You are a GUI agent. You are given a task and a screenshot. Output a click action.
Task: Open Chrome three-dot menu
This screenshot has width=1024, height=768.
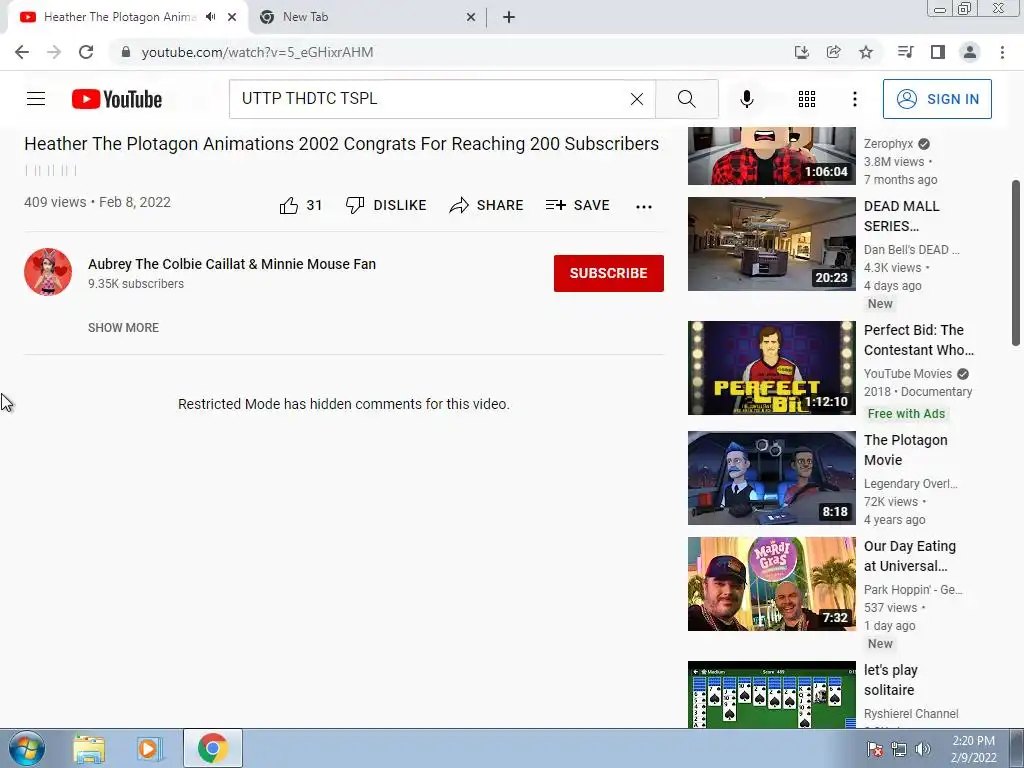1002,52
